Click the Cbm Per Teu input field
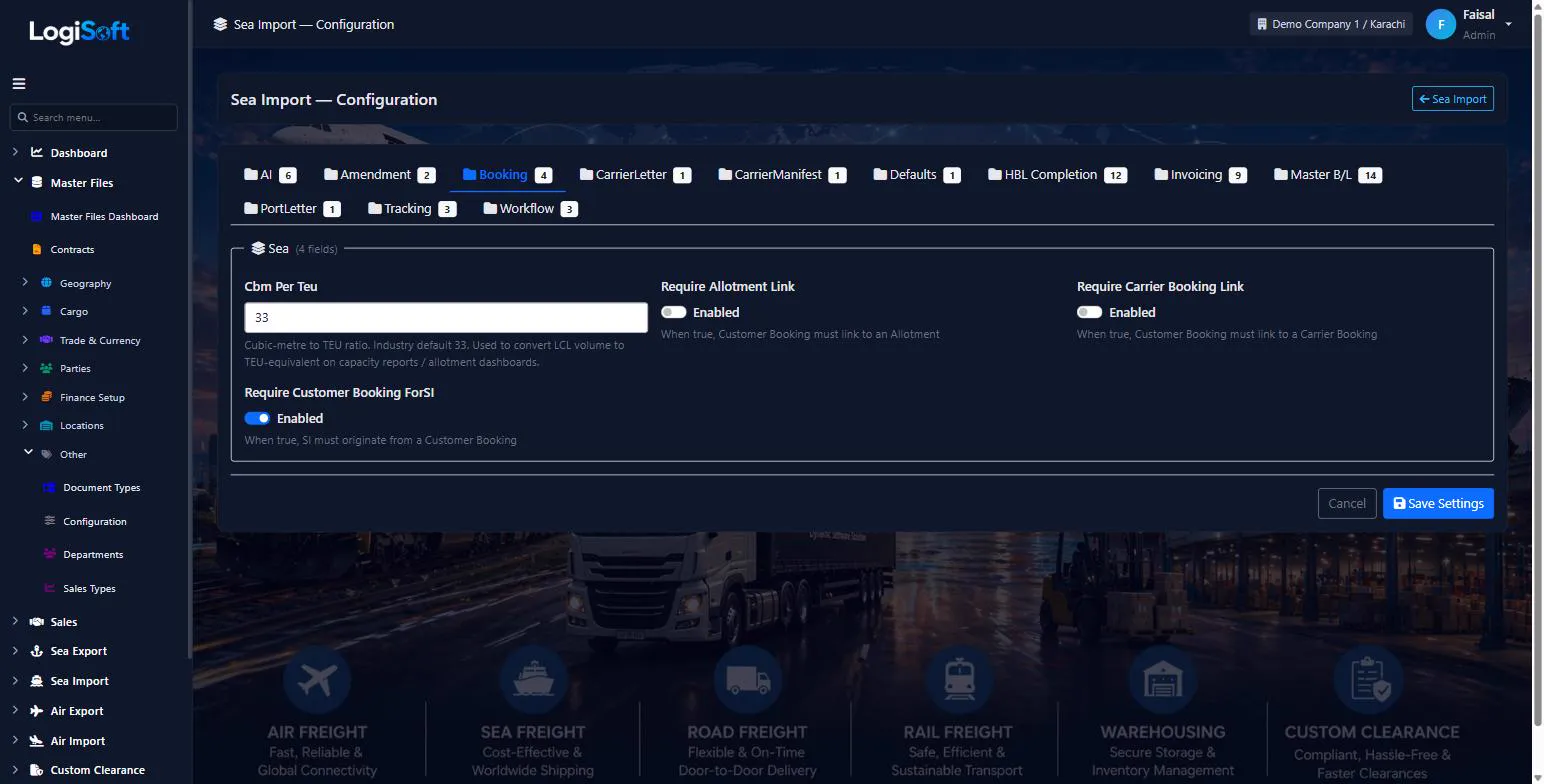 point(446,317)
